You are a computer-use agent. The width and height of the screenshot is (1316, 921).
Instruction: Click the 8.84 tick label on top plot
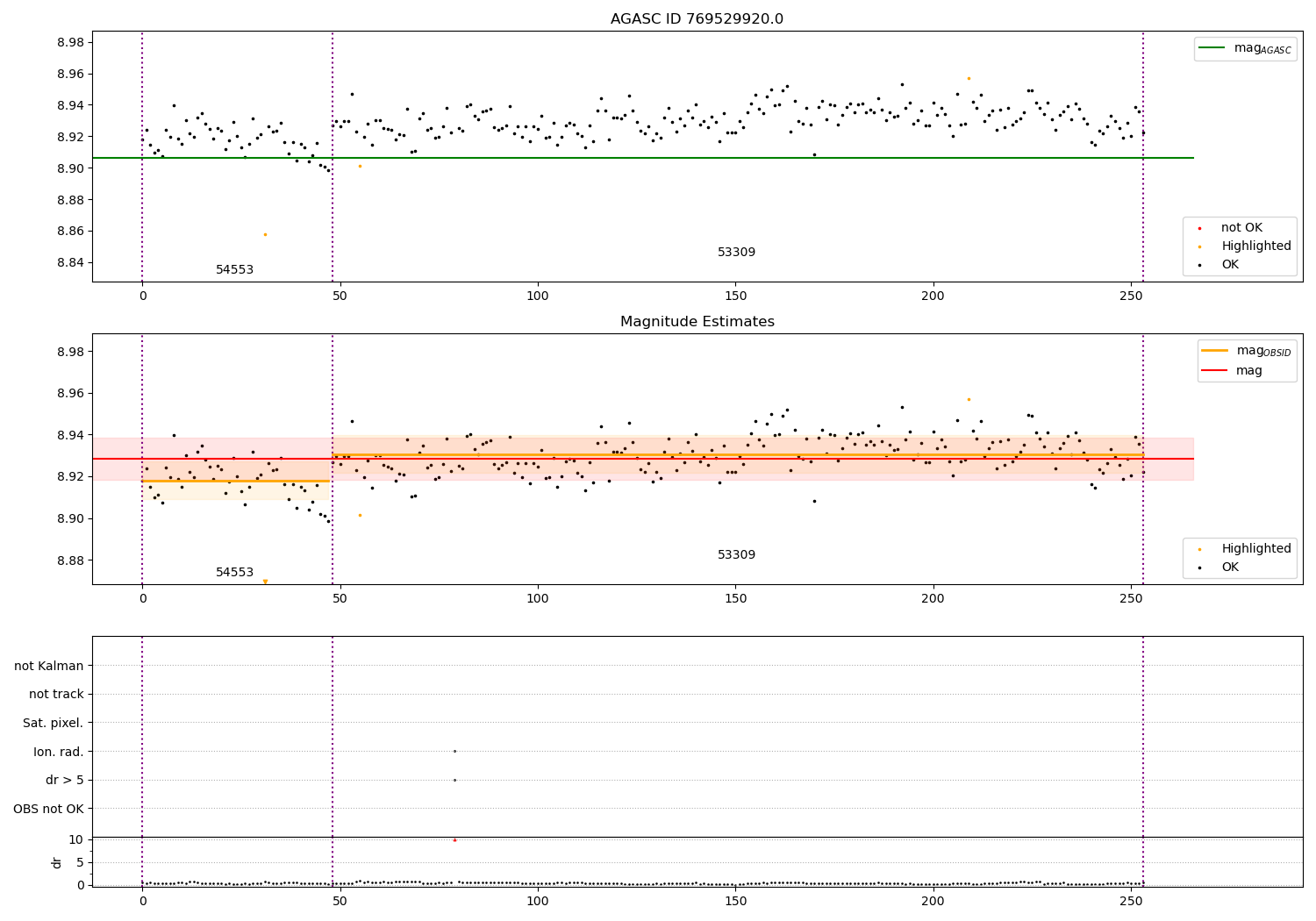(x=69, y=263)
